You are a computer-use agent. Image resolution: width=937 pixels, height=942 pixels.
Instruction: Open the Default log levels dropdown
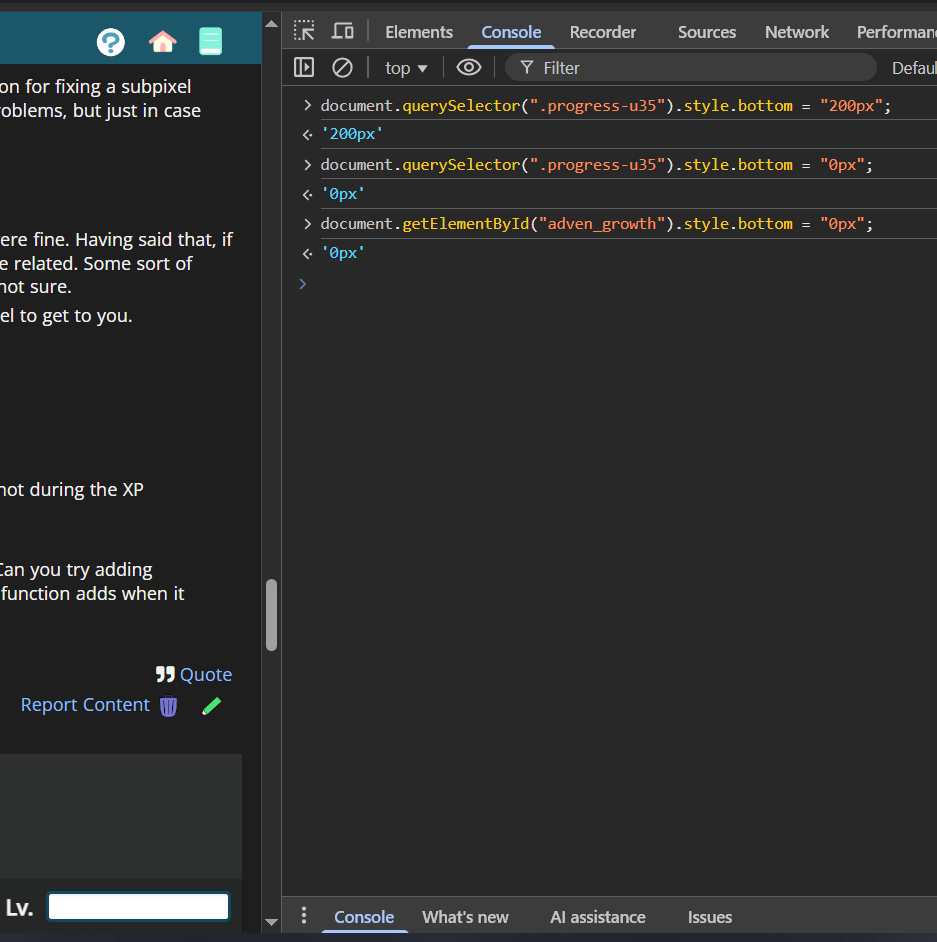(912, 68)
